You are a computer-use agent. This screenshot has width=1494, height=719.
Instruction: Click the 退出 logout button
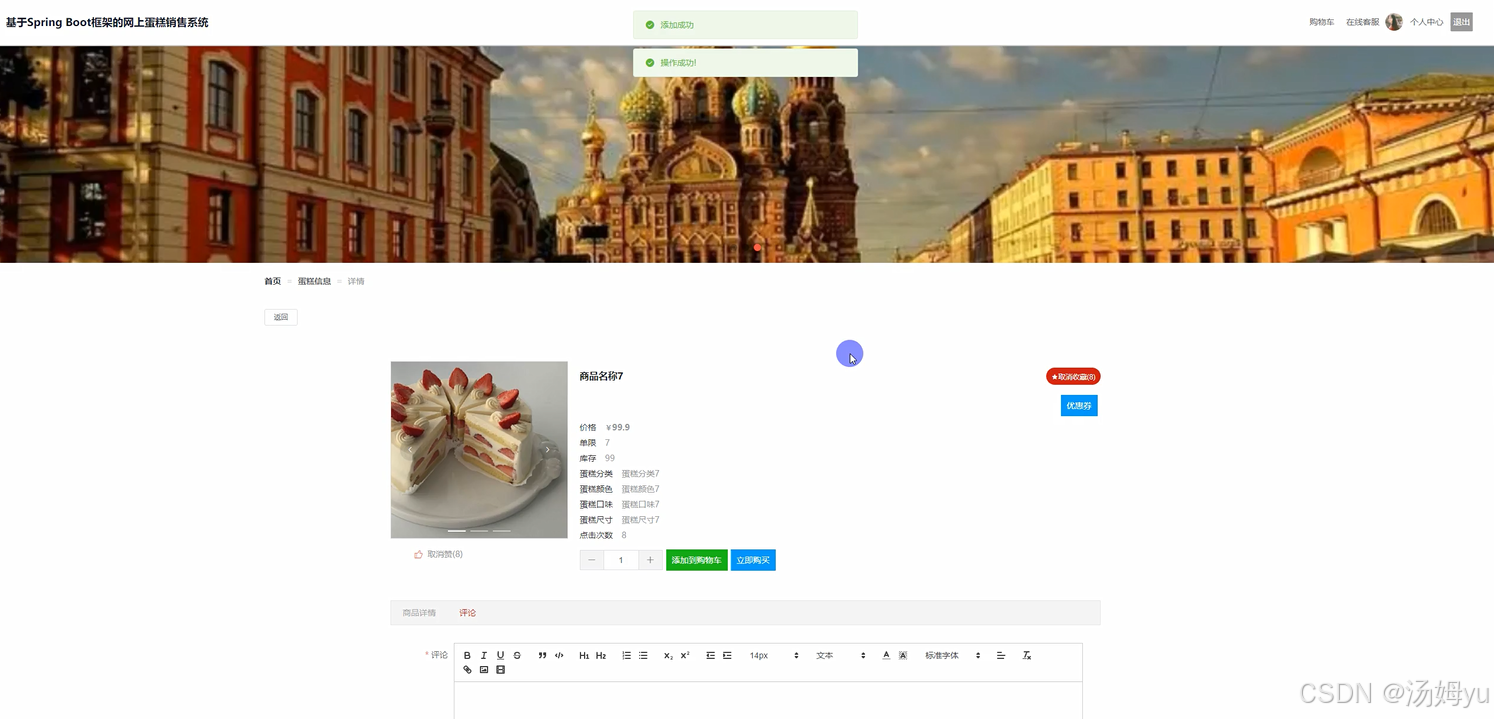(1462, 22)
